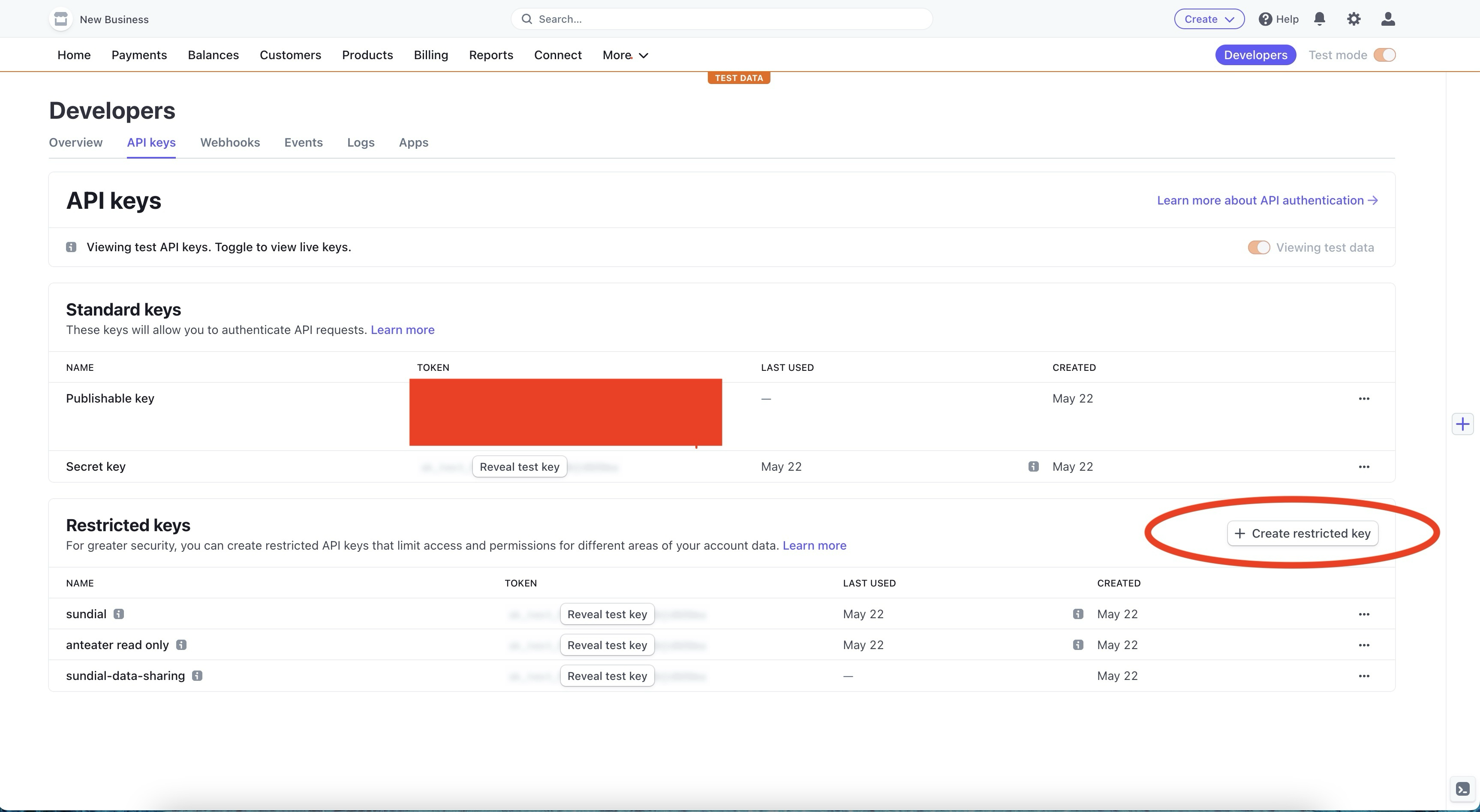Focus the Search input field
1480x812 pixels.
(721, 19)
